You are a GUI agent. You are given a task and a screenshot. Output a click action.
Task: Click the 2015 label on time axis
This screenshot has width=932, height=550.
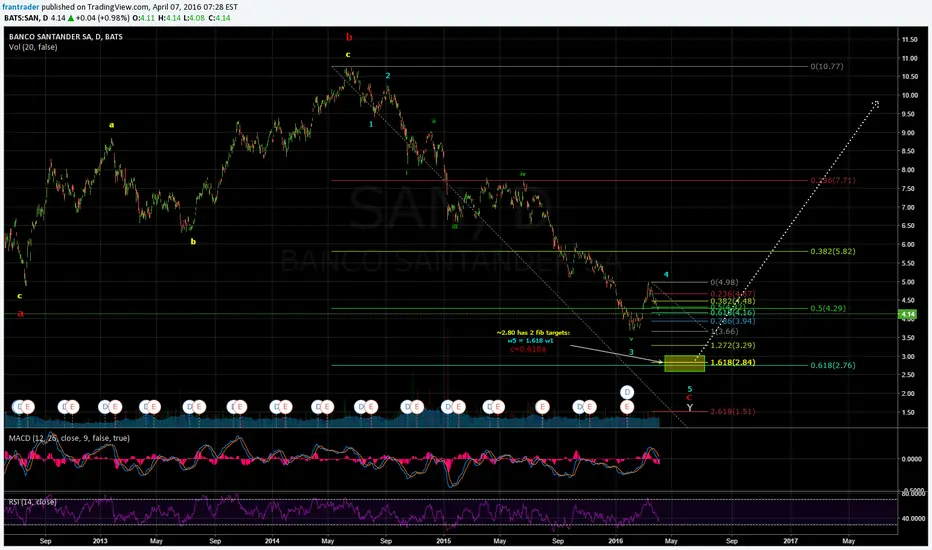tap(443, 540)
